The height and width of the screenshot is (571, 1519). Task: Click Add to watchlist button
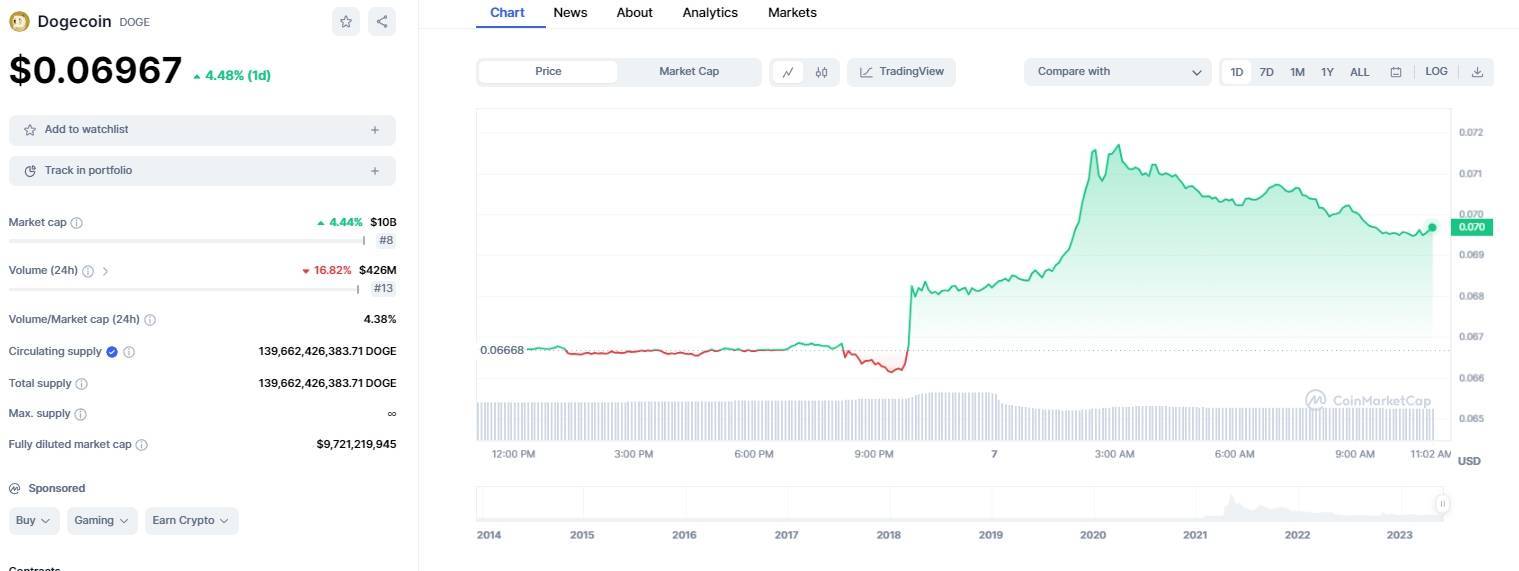tap(202, 130)
